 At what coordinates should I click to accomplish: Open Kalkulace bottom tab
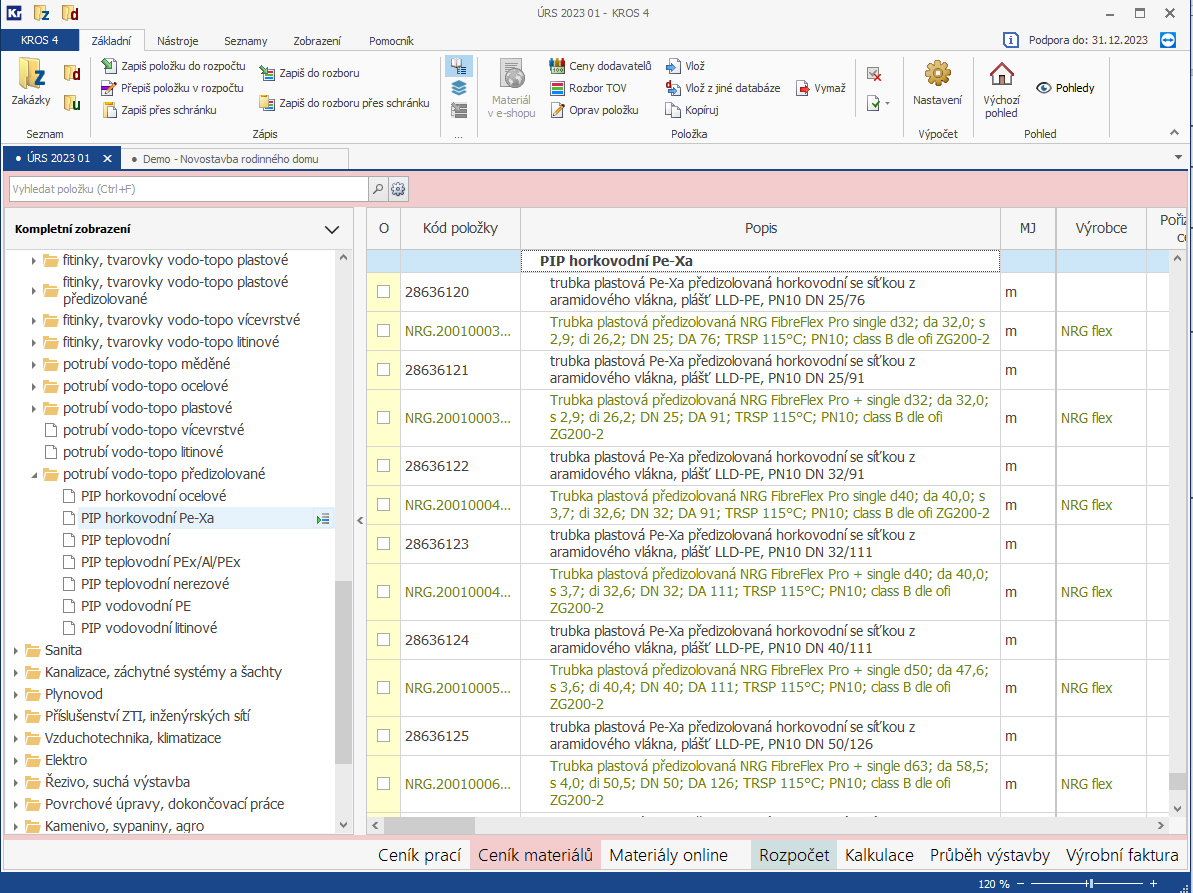tap(879, 856)
